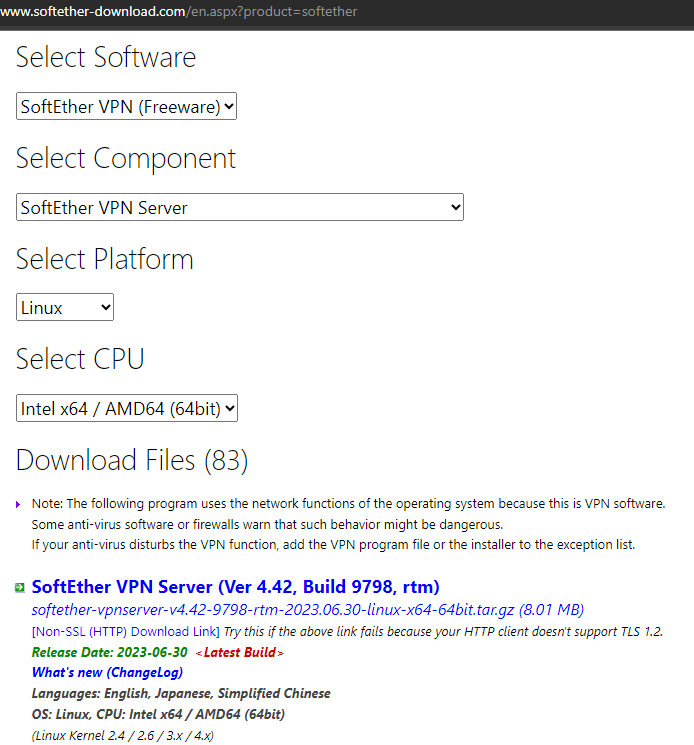Open the SoftEther VPN Server Ver 4.42 title link
The height and width of the screenshot is (745, 694).
[x=235, y=587]
